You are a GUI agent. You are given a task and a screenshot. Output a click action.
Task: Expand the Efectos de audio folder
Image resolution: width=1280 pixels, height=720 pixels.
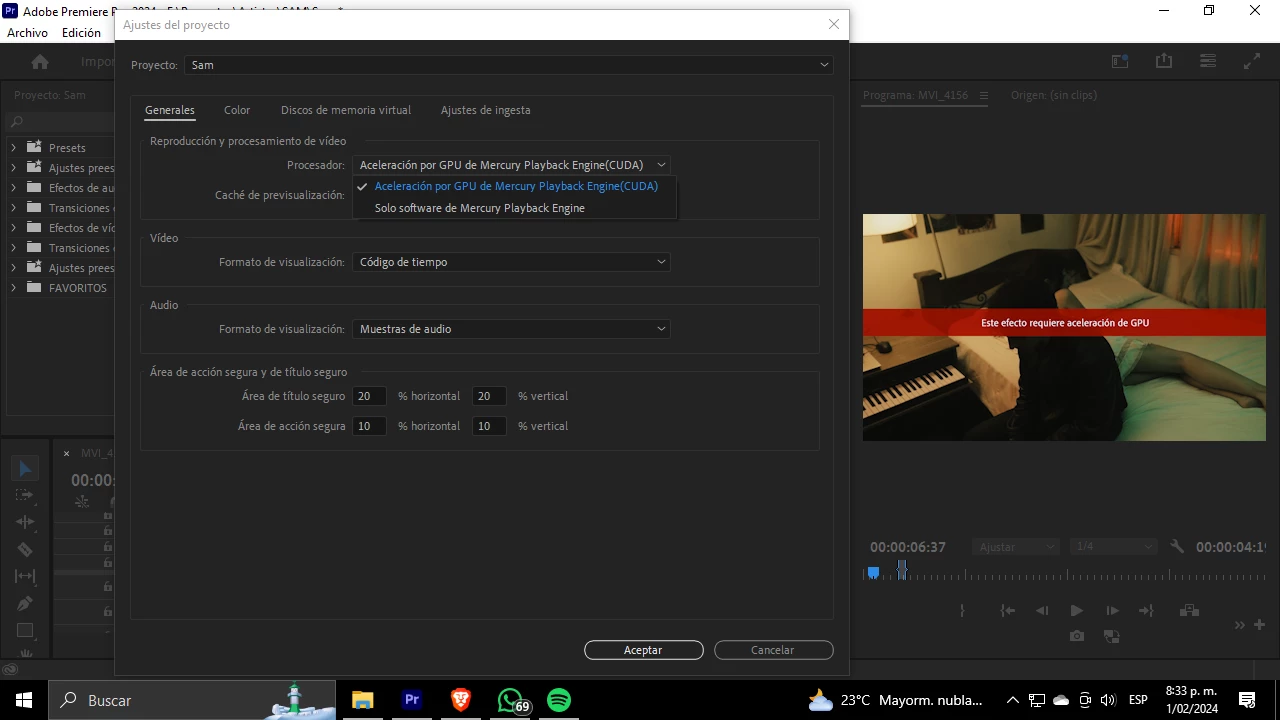click(x=14, y=188)
